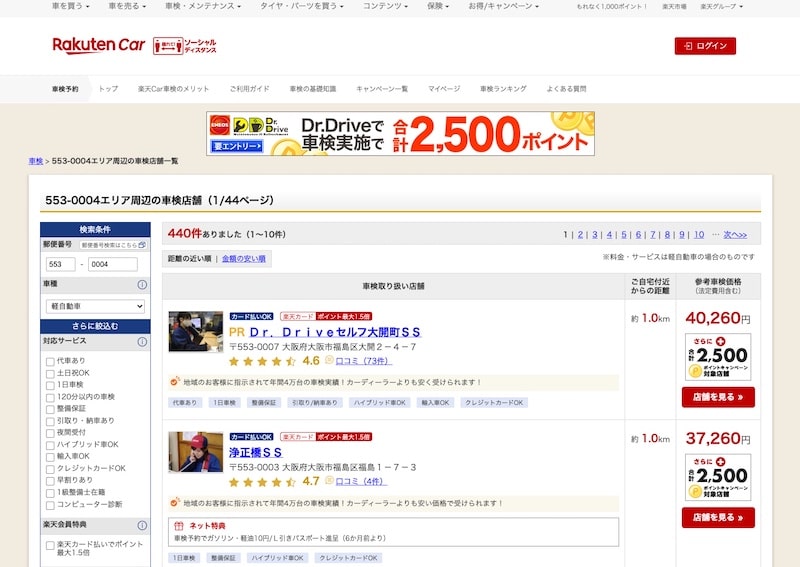Expand 楽天グループ menu
800x567 pixels.
pos(721,7)
